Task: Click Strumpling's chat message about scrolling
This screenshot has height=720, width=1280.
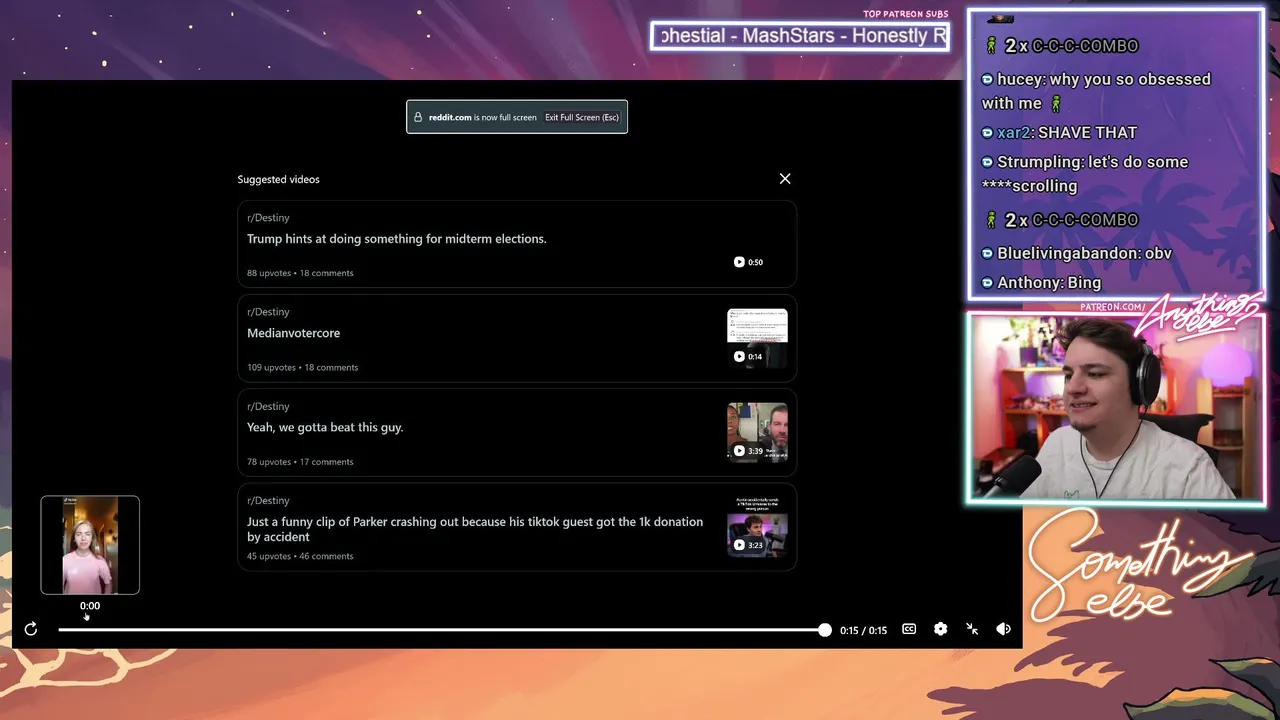Action: 1085,174
